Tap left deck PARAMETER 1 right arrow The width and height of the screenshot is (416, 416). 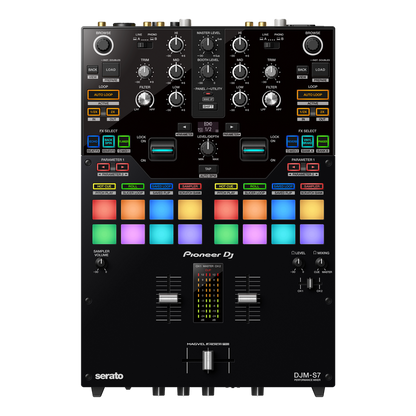[122, 167]
